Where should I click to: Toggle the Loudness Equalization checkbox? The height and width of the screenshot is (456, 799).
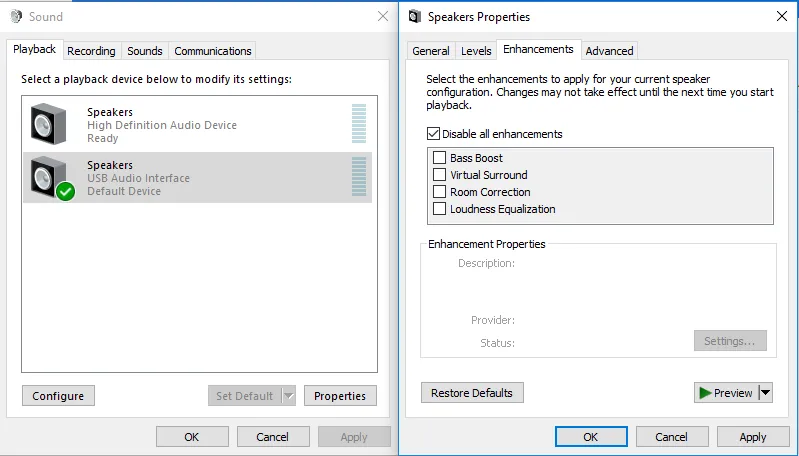click(440, 209)
